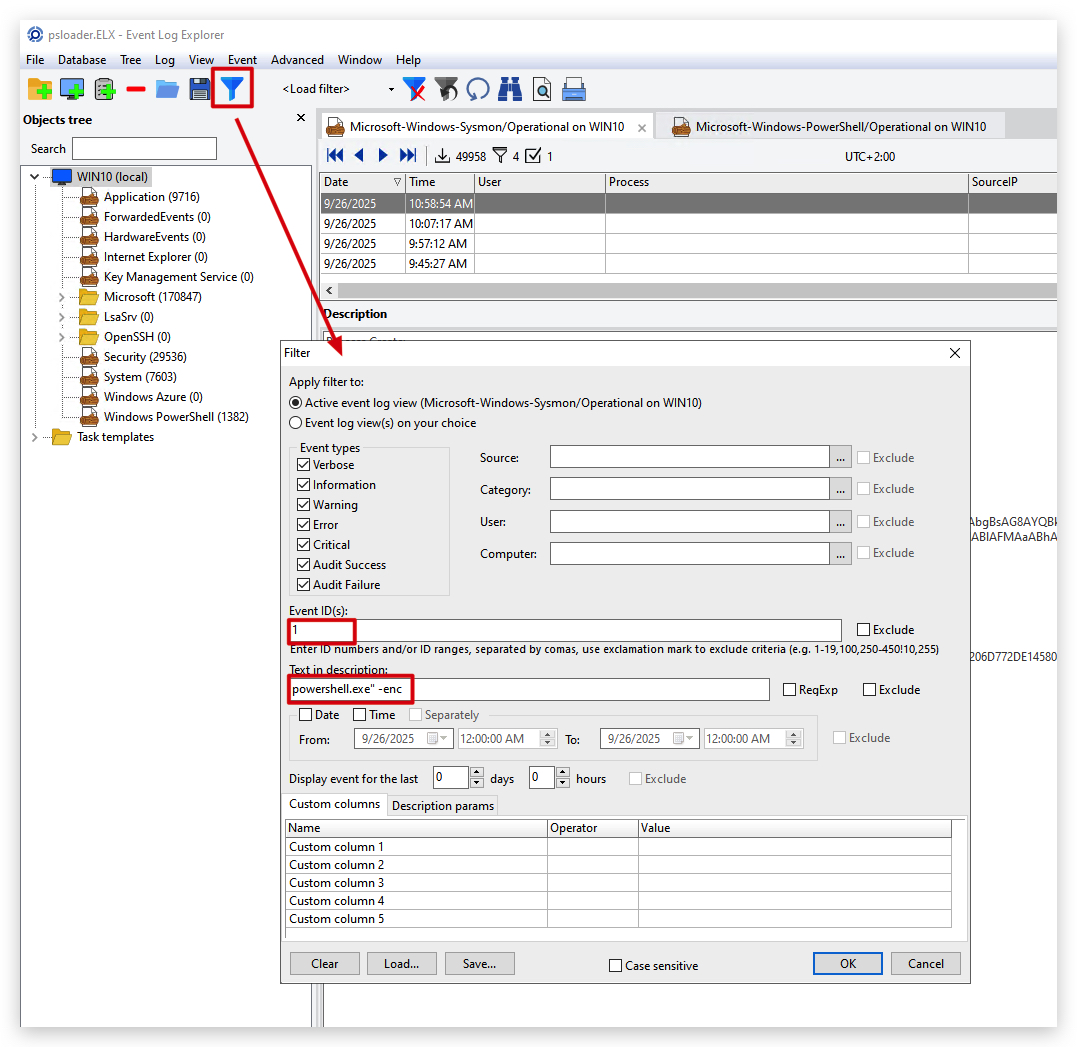Go to previous event arrow
This screenshot has height=1047, width=1077.
coord(359,155)
